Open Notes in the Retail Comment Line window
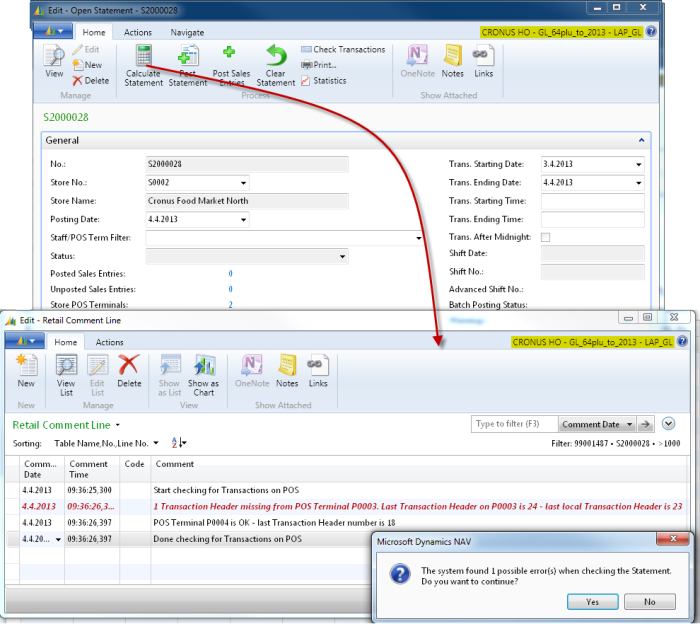This screenshot has height=624, width=700. (287, 369)
